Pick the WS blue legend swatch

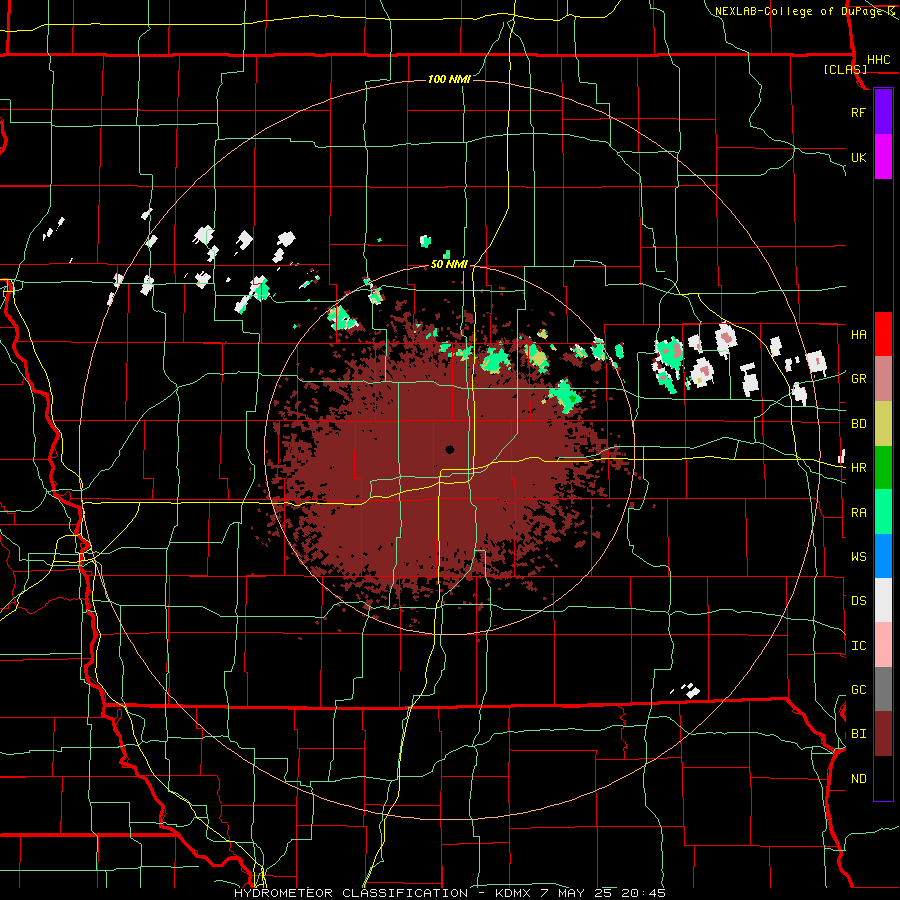883,556
